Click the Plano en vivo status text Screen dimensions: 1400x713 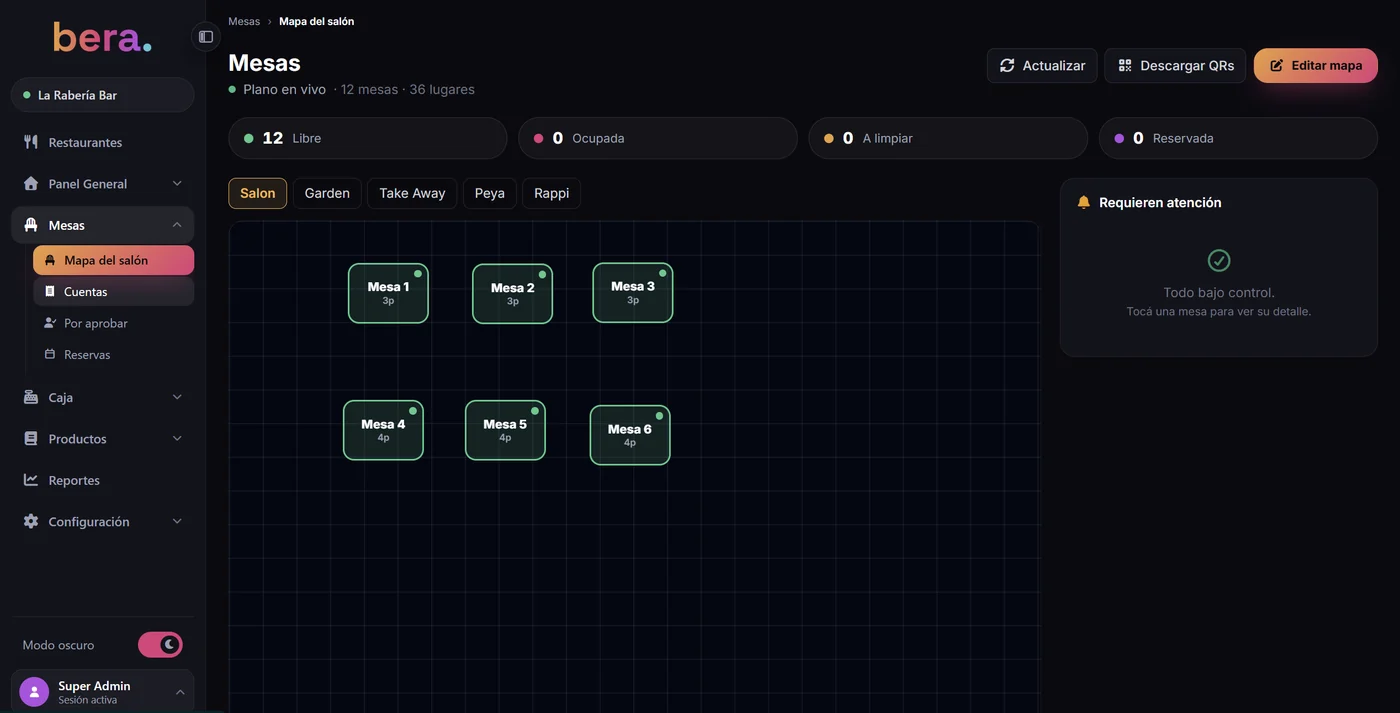284,89
